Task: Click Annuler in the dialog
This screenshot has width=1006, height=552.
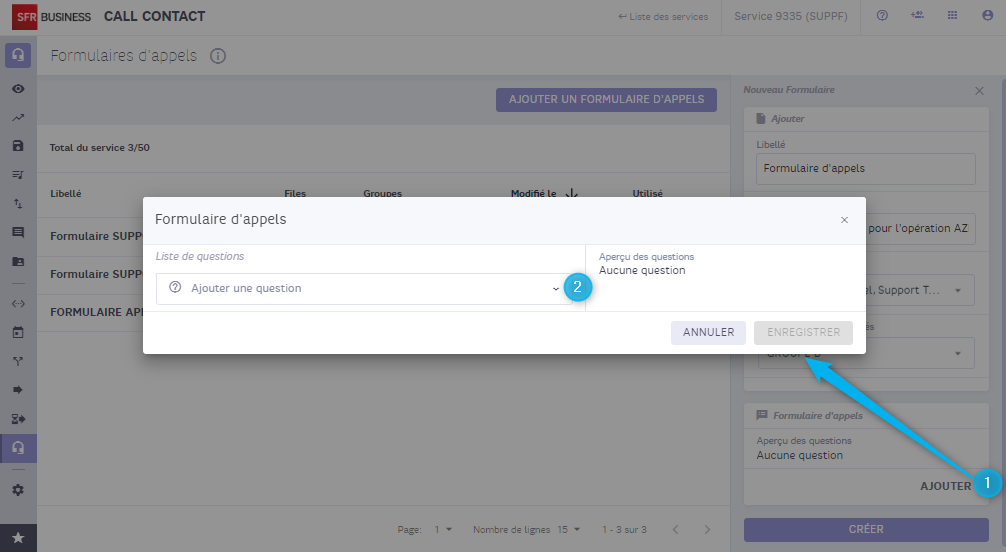Action: pos(708,332)
